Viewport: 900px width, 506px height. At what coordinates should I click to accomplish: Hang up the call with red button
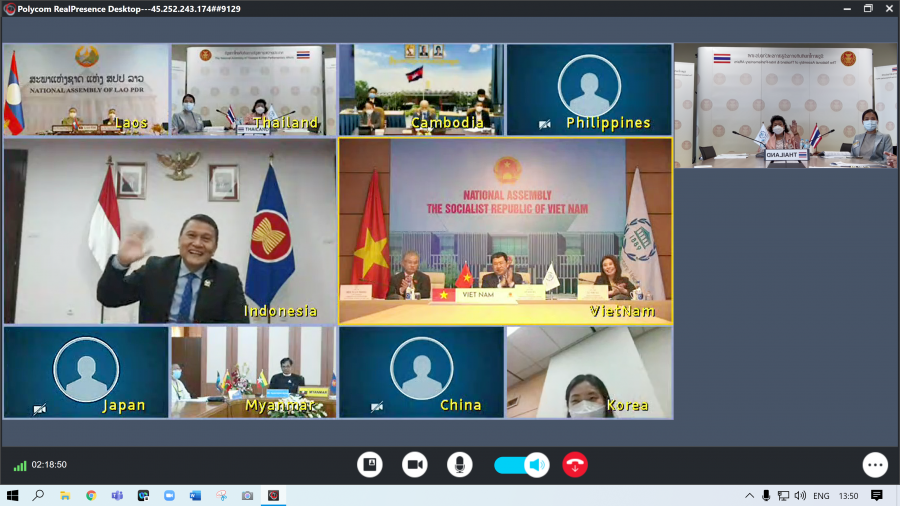(x=575, y=464)
